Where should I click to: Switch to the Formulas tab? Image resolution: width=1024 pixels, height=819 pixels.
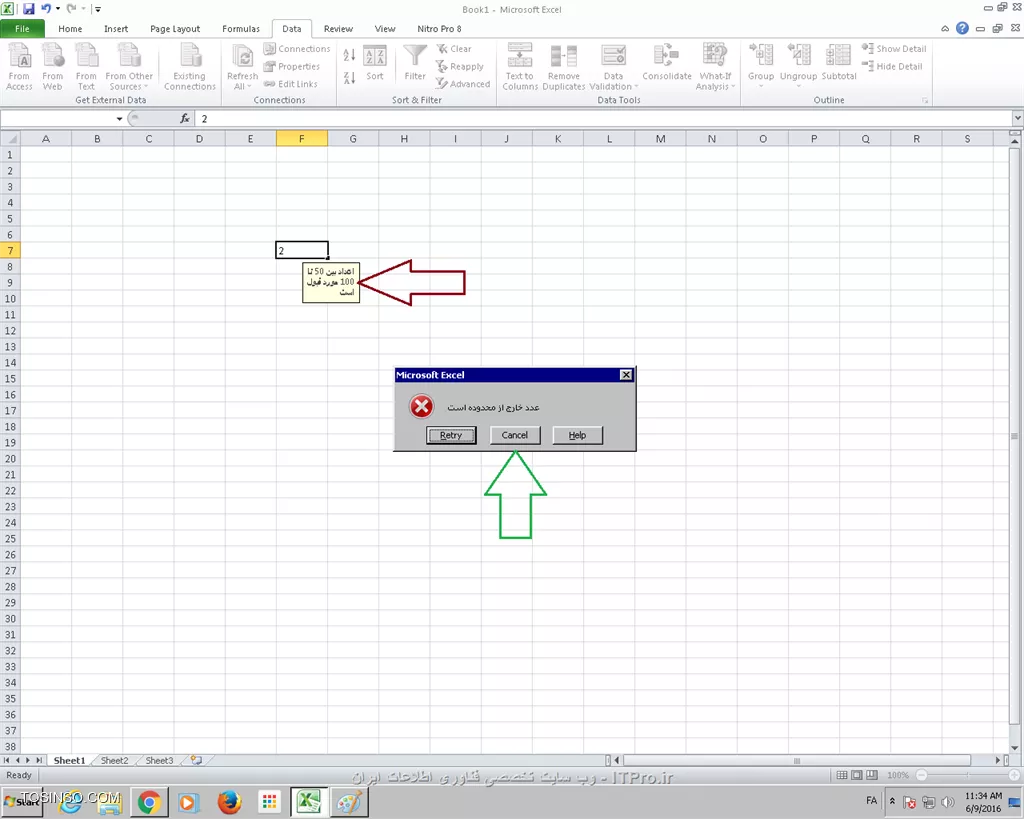click(x=241, y=29)
